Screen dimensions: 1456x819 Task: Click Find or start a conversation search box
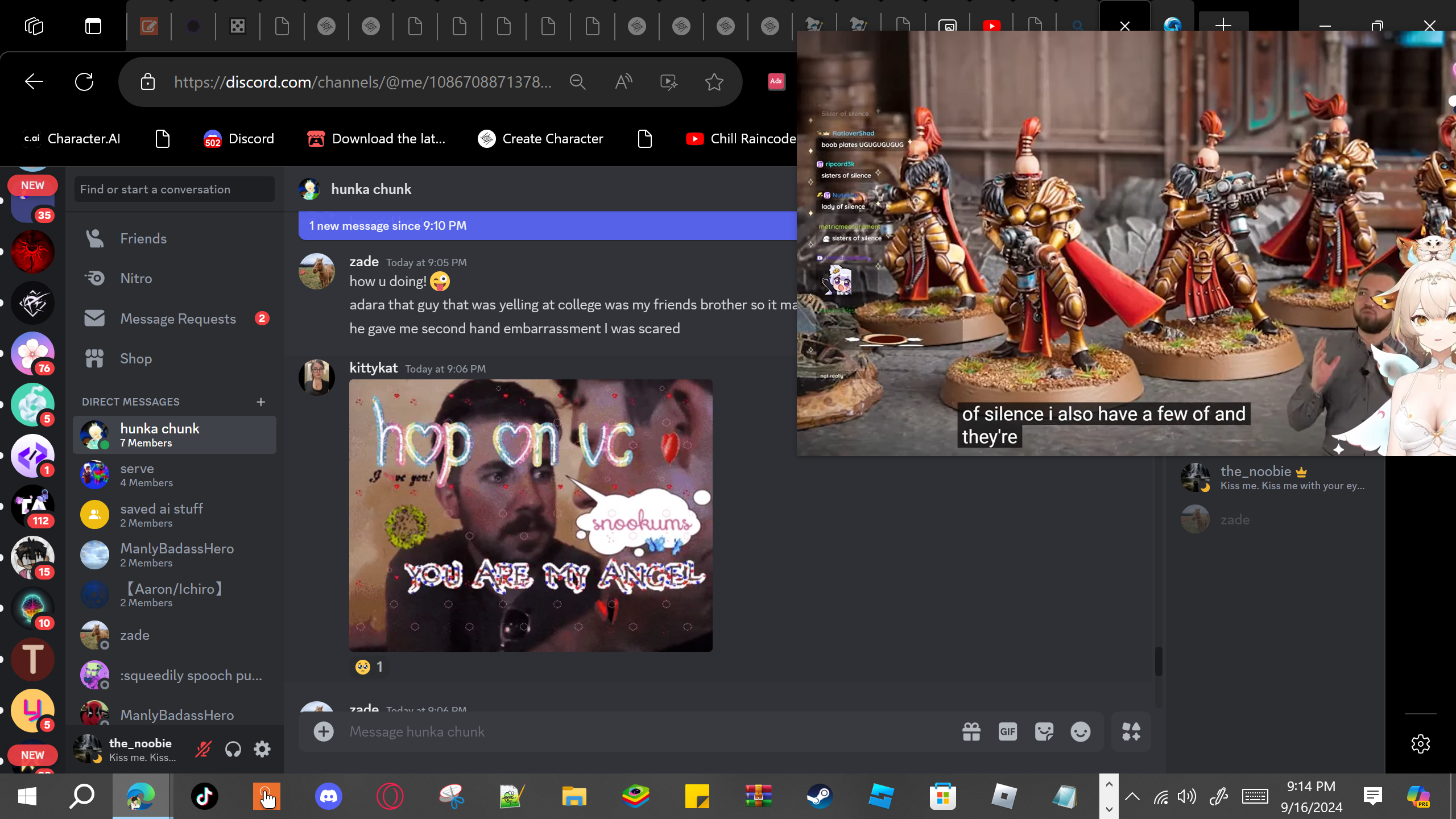coord(175,189)
